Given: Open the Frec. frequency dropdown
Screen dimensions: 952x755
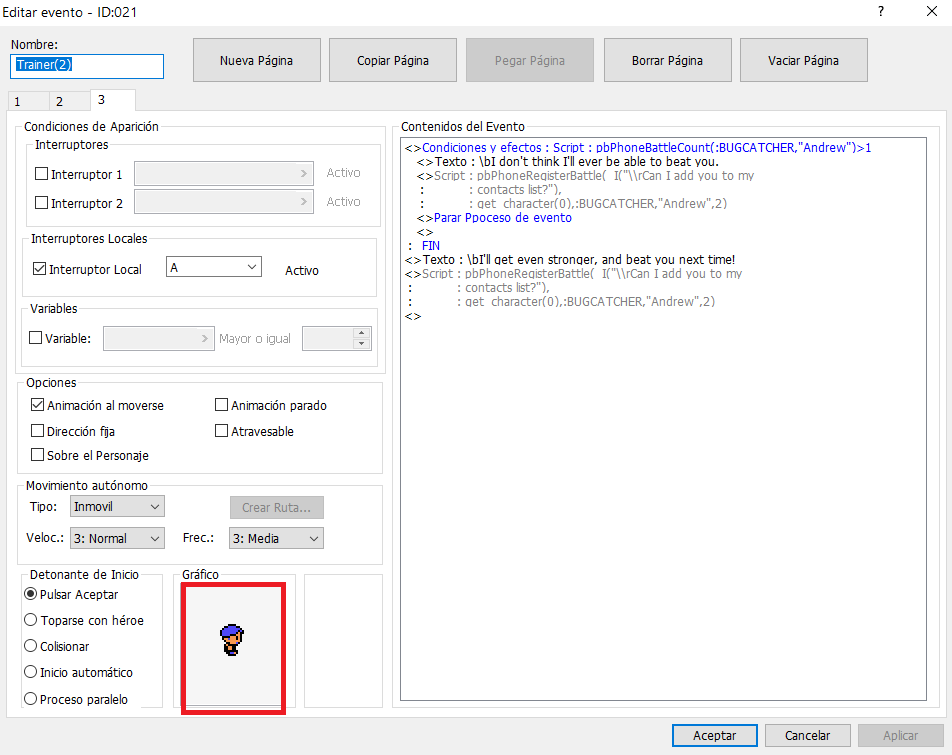Looking at the screenshot, I should (x=276, y=538).
